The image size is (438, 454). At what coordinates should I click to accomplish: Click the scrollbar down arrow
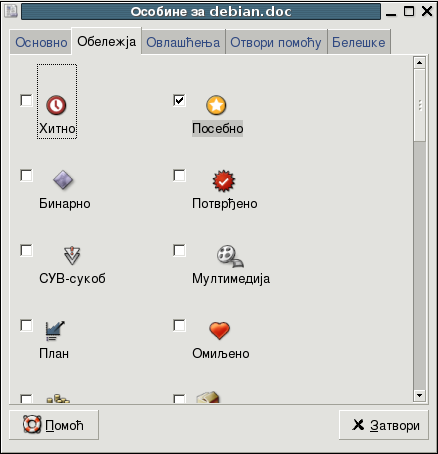coord(419,395)
